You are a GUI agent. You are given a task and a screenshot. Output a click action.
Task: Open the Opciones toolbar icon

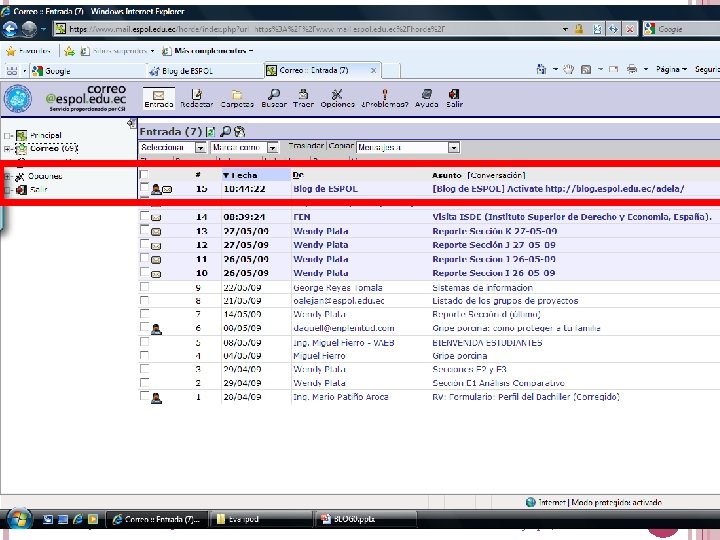[x=338, y=98]
